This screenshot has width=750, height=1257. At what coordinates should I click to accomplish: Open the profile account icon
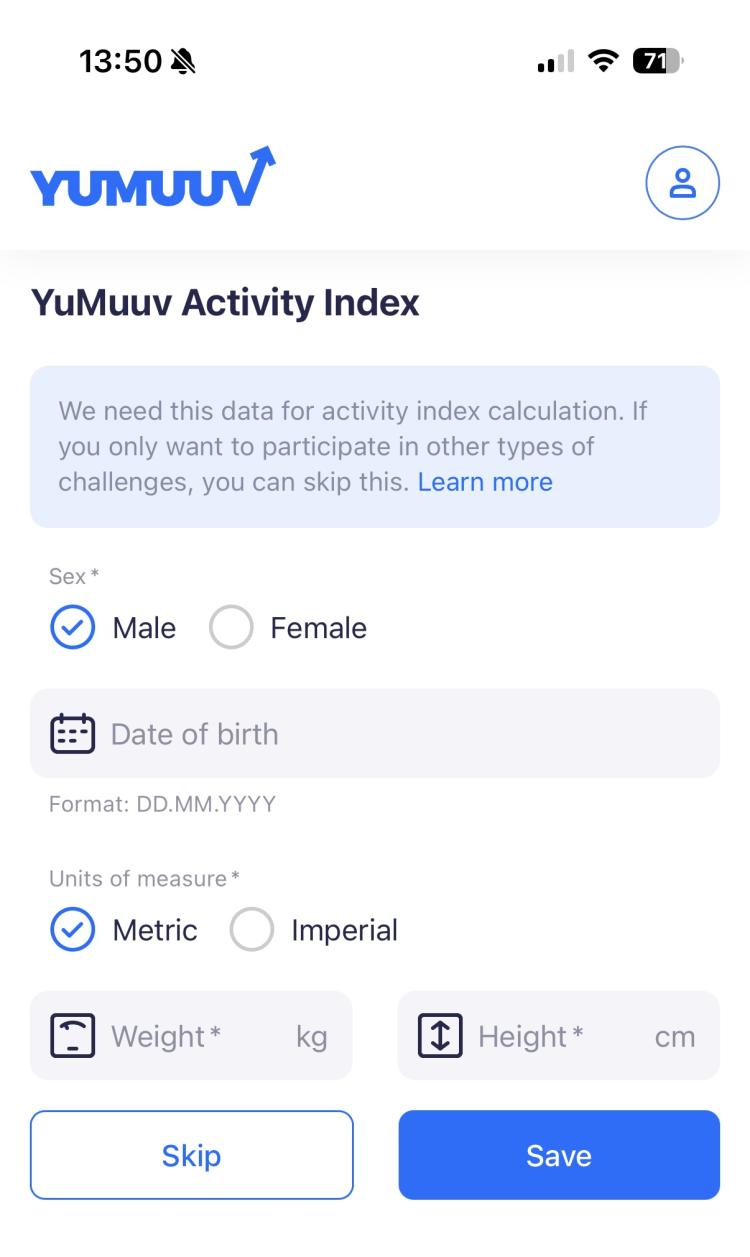coord(683,183)
